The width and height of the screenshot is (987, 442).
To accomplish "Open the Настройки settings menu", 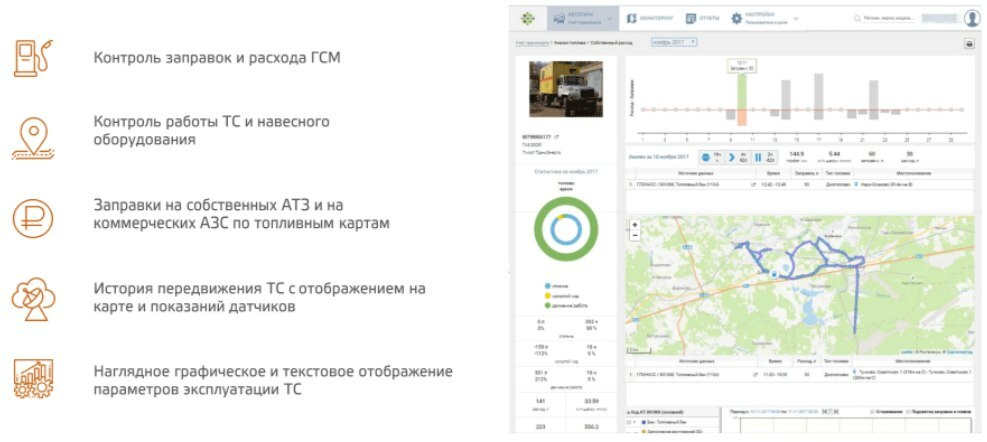I will click(x=760, y=19).
